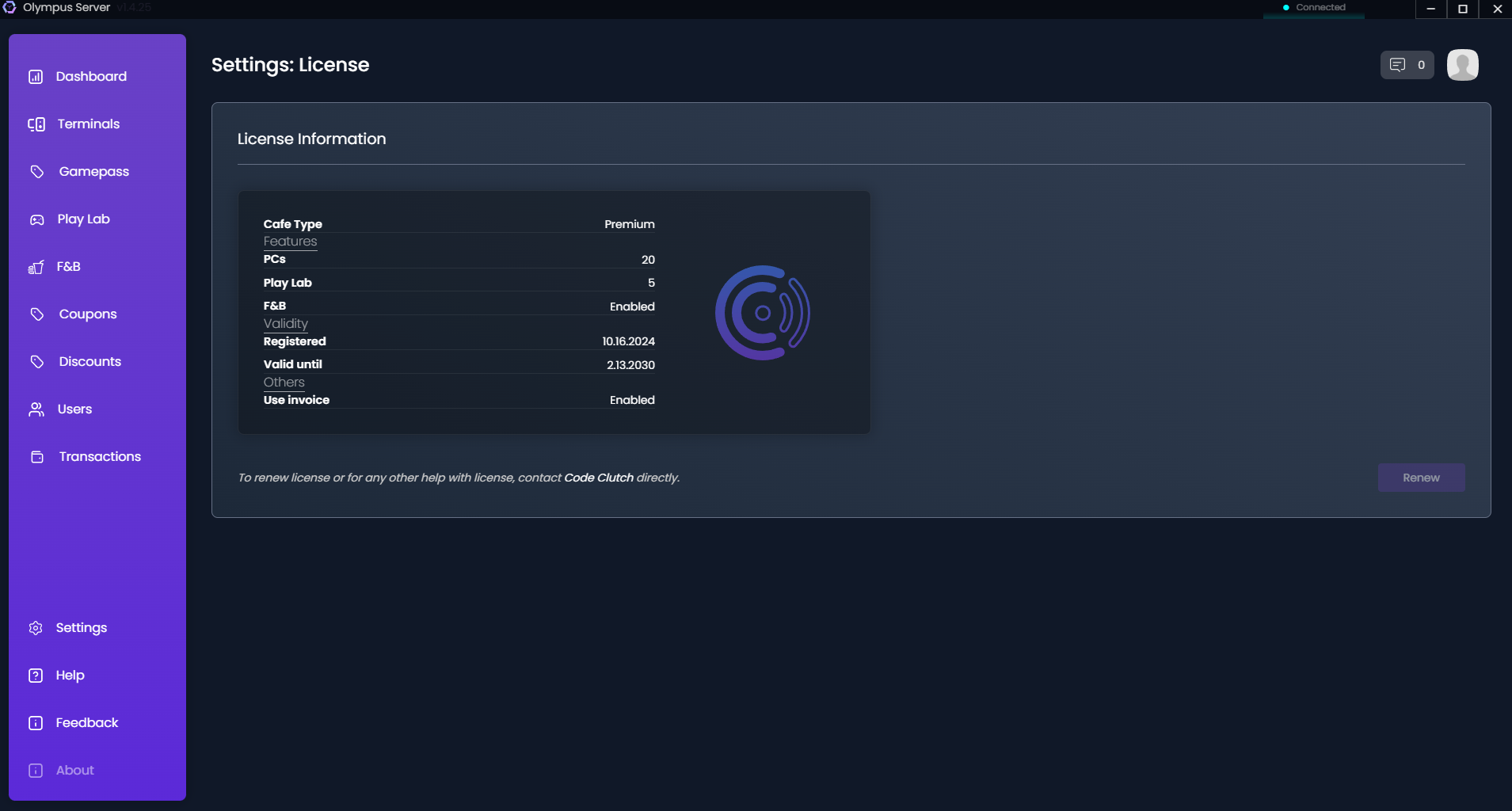Image resolution: width=1512 pixels, height=811 pixels.
Task: Click the License Information heading
Action: (x=310, y=139)
